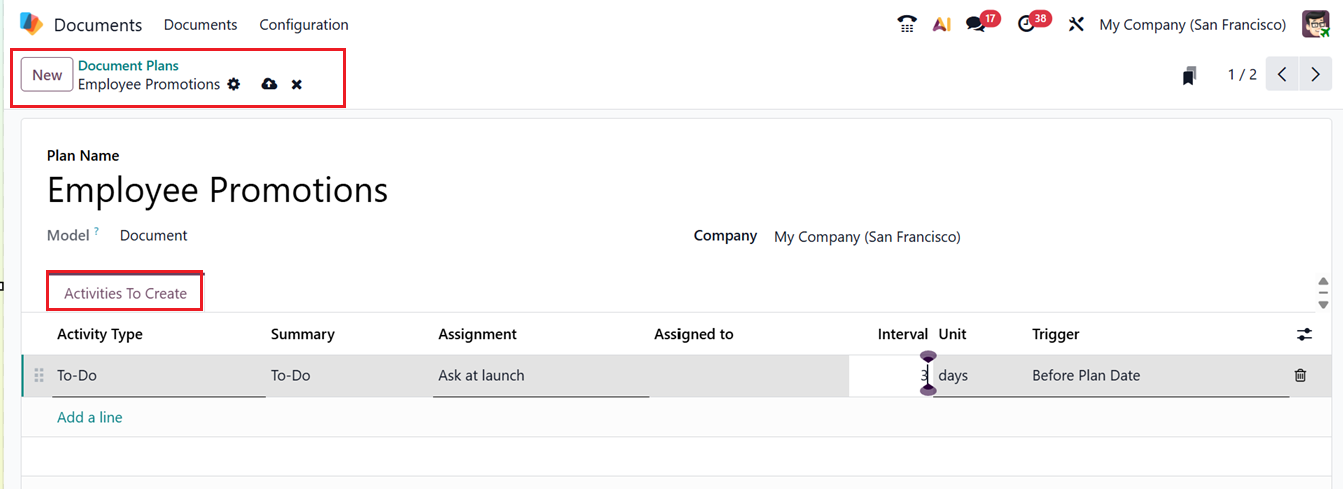Save the record with cloud upload icon
1343x489 pixels.
click(x=269, y=84)
